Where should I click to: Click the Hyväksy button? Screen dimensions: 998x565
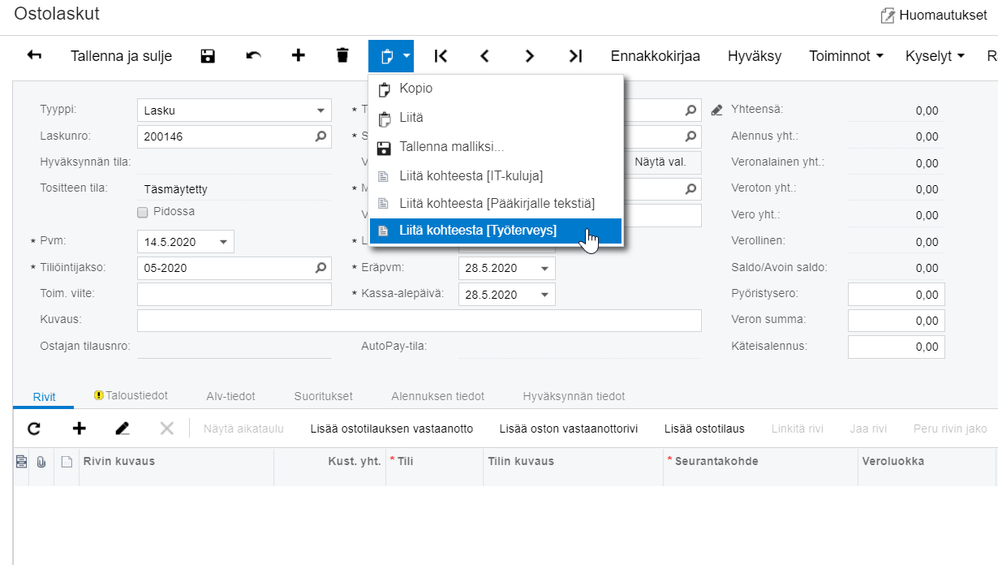(x=754, y=56)
